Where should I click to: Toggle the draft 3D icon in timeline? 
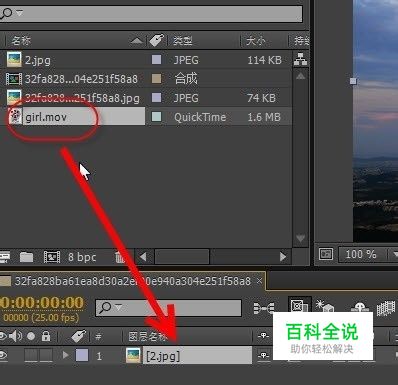click(x=325, y=306)
